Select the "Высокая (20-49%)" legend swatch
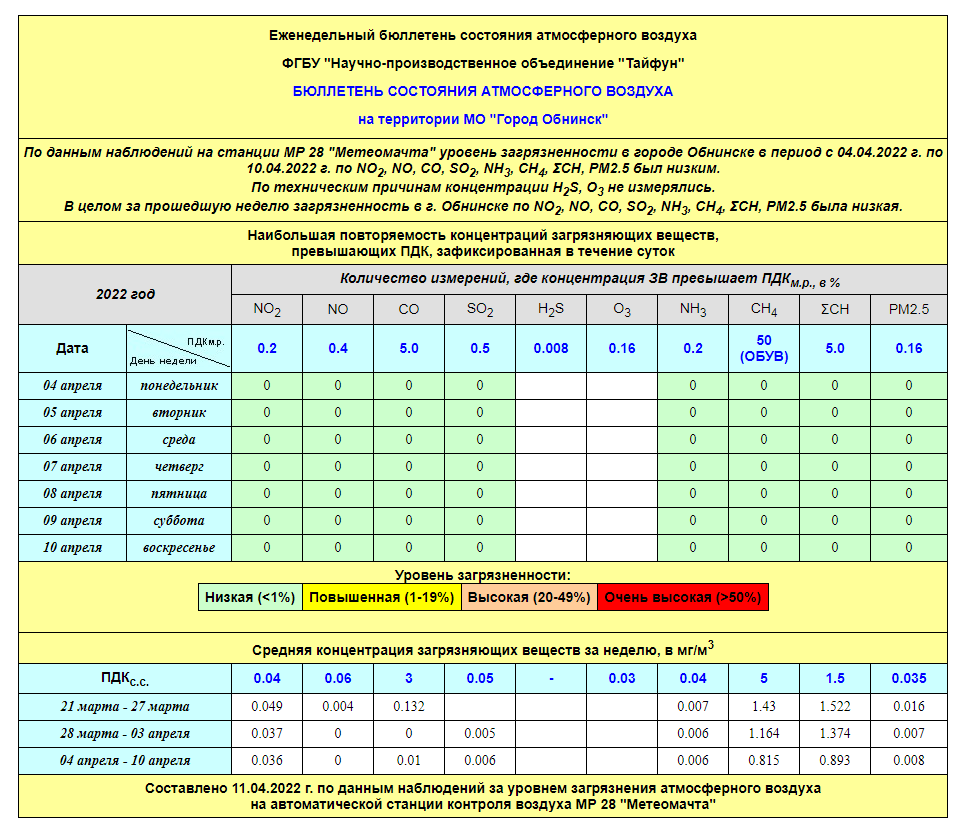Screen dimensions: 966x840 click(528, 598)
